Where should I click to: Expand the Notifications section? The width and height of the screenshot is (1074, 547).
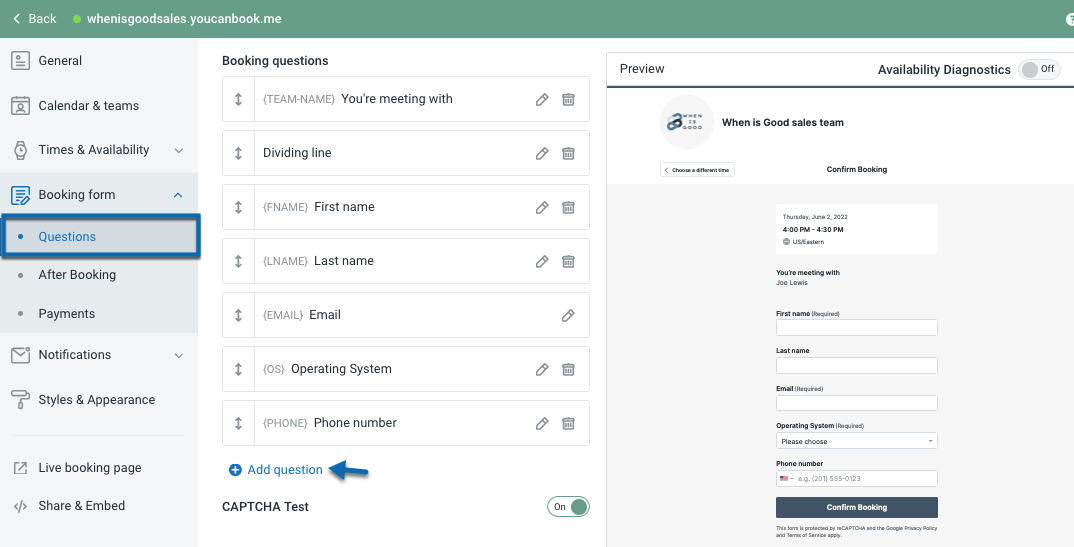pos(179,355)
